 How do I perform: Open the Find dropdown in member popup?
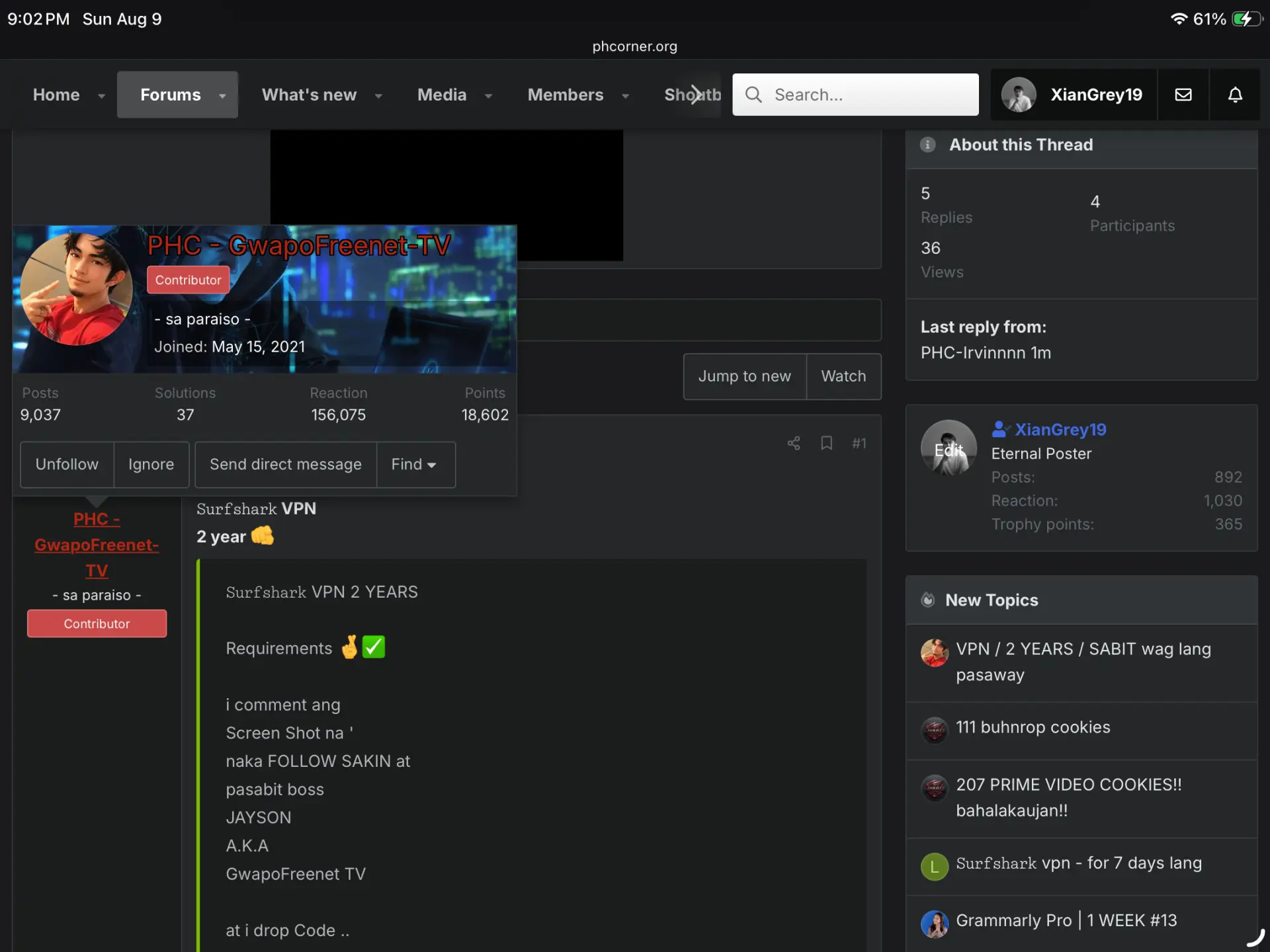(x=415, y=465)
